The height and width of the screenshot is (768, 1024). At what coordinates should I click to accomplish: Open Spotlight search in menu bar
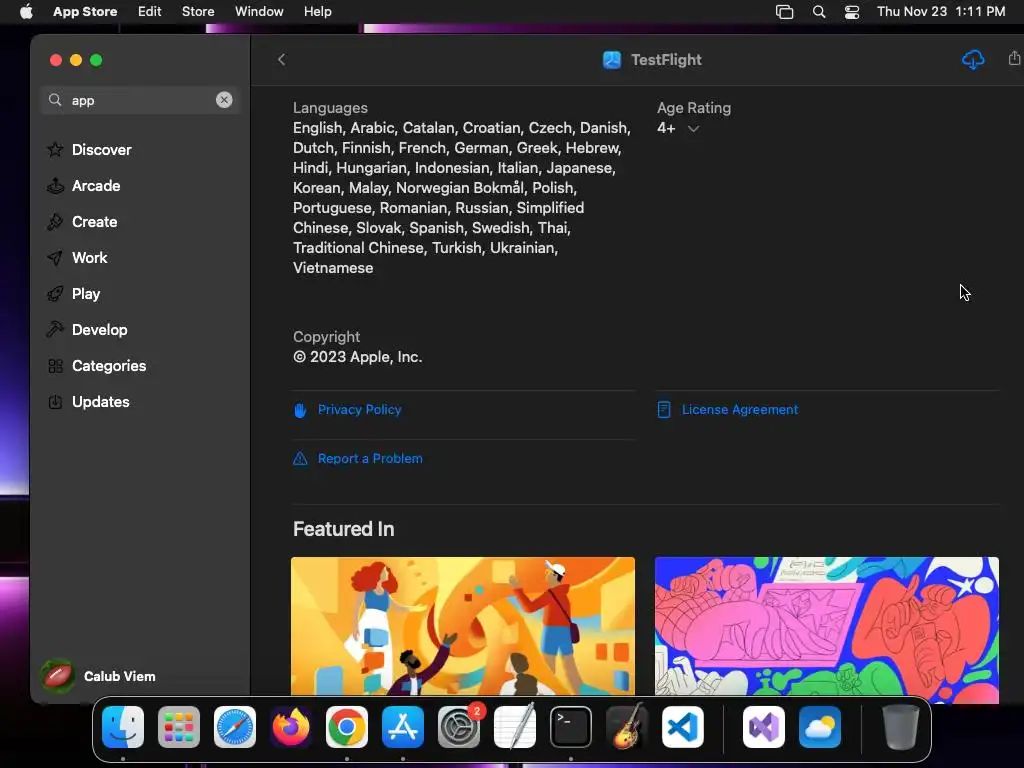(x=819, y=12)
